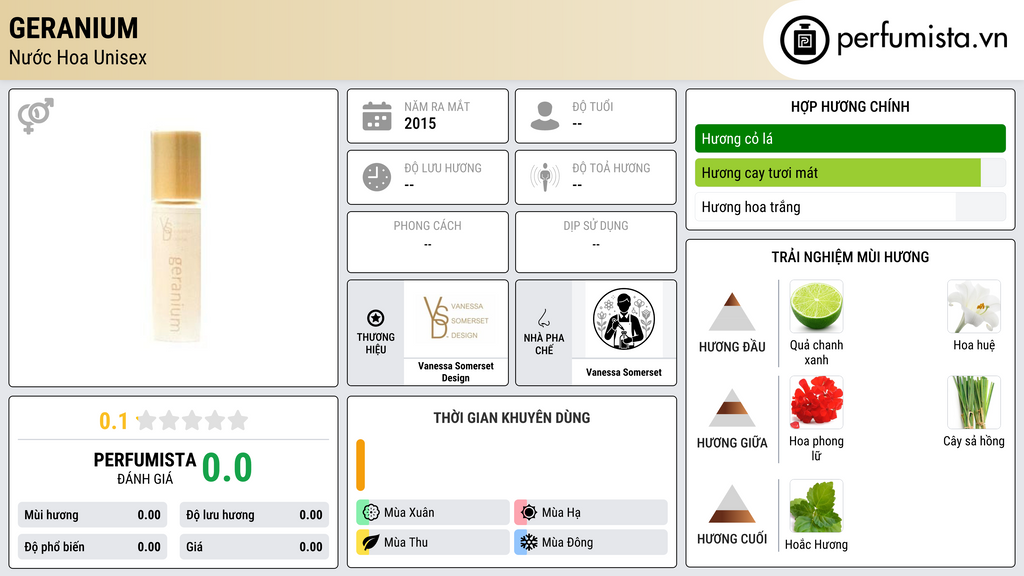Click the star badge icon above Thương Hiệu
The image size is (1024, 576).
click(x=376, y=318)
